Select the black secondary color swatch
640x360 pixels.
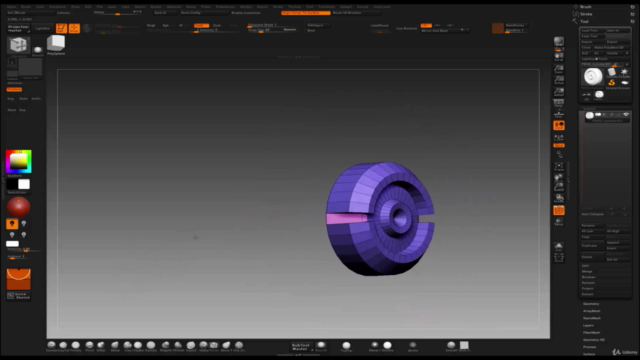coord(12,184)
